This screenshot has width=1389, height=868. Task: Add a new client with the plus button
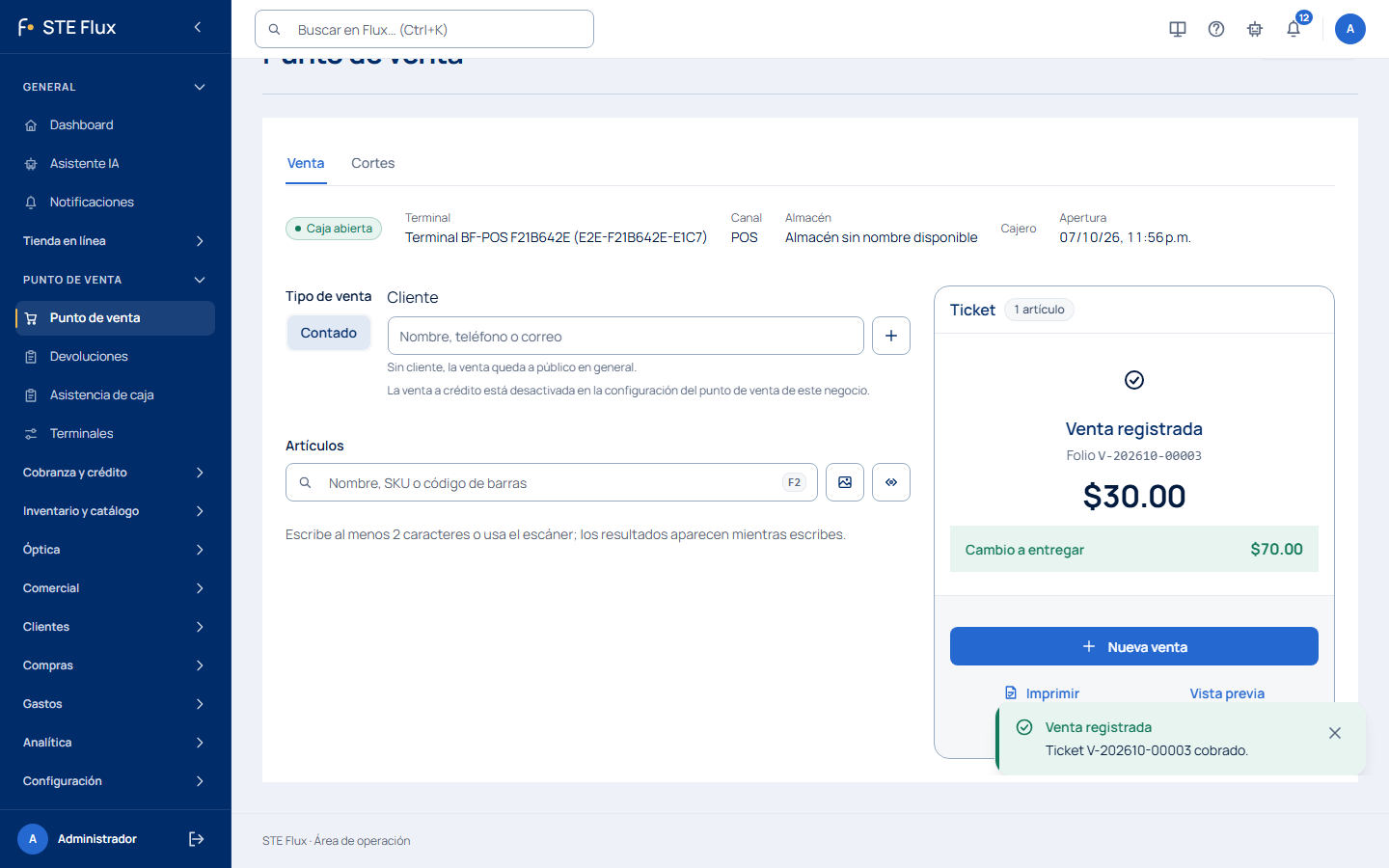891,336
